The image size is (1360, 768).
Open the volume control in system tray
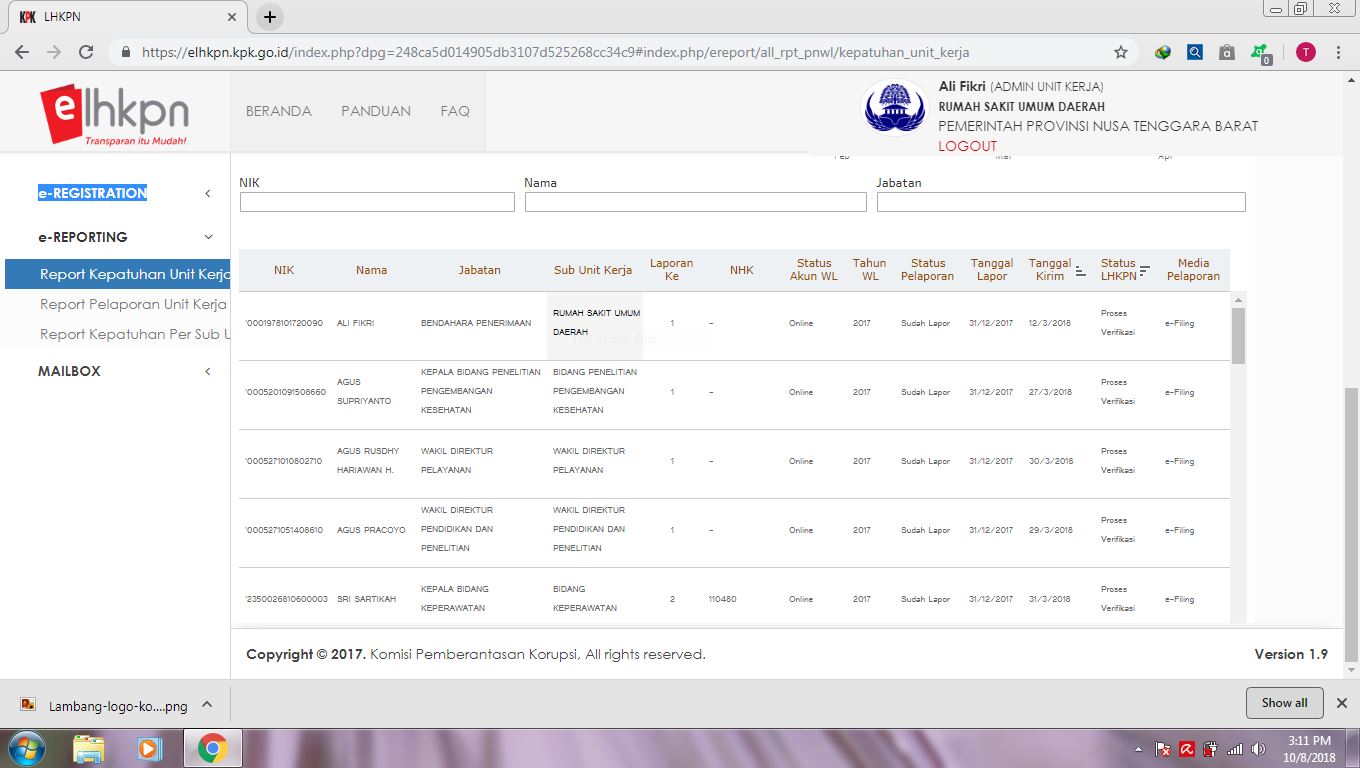(1258, 749)
